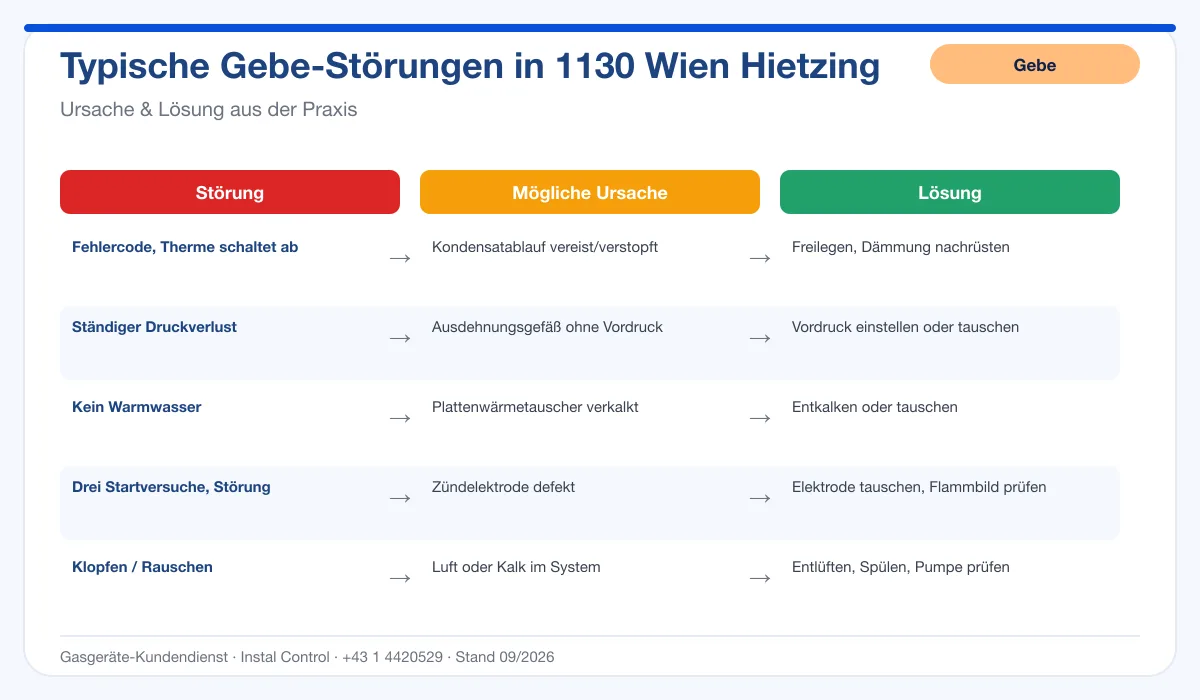The height and width of the screenshot is (700, 1200).
Task: Click arrow after 'Zündelektrode defekt'
Action: 760,498
